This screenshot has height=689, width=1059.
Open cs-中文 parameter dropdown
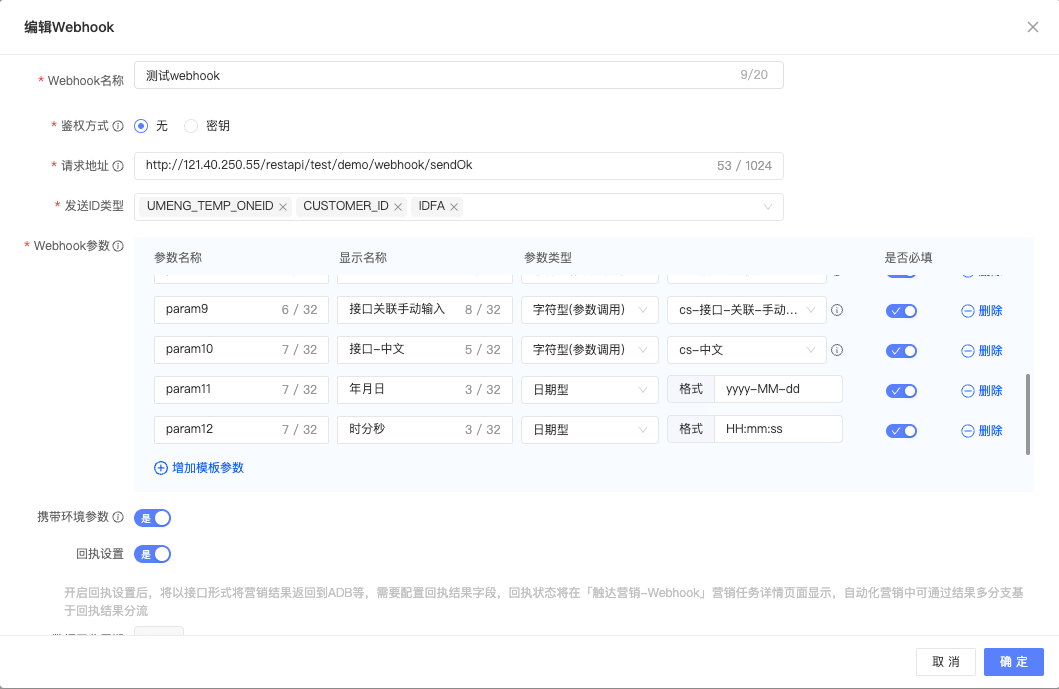(747, 350)
